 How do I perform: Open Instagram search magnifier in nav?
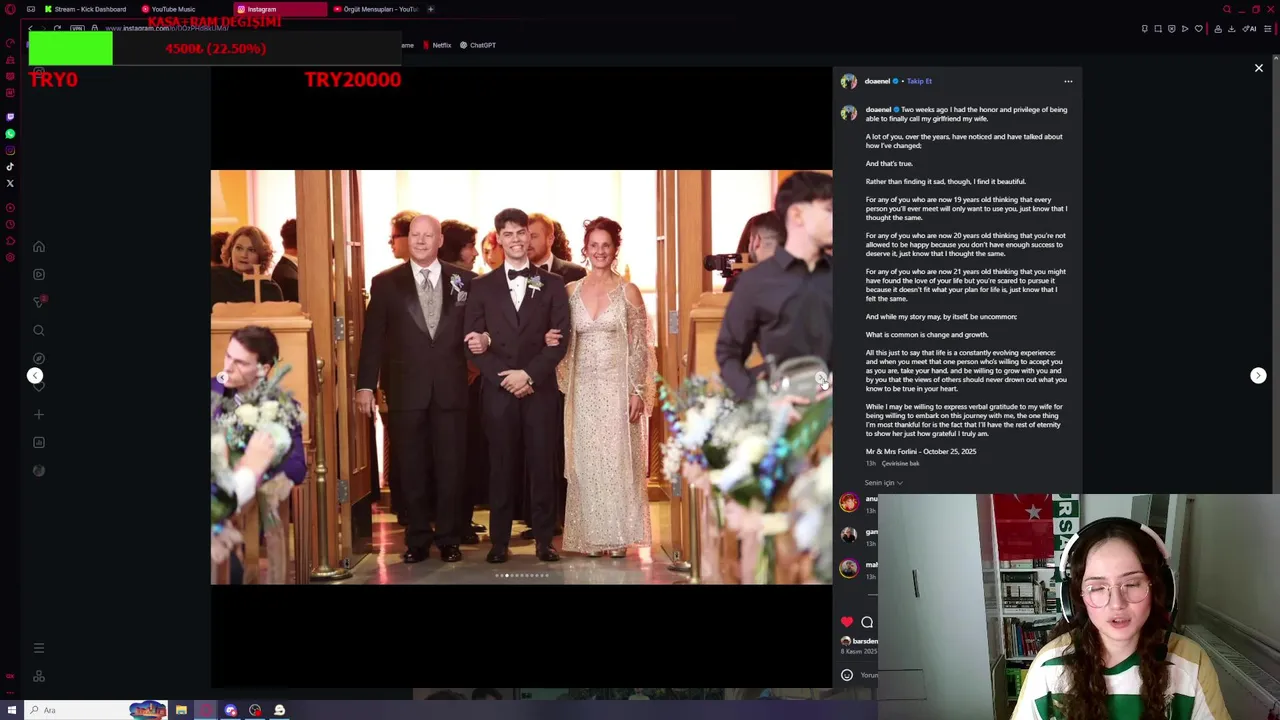(x=39, y=330)
